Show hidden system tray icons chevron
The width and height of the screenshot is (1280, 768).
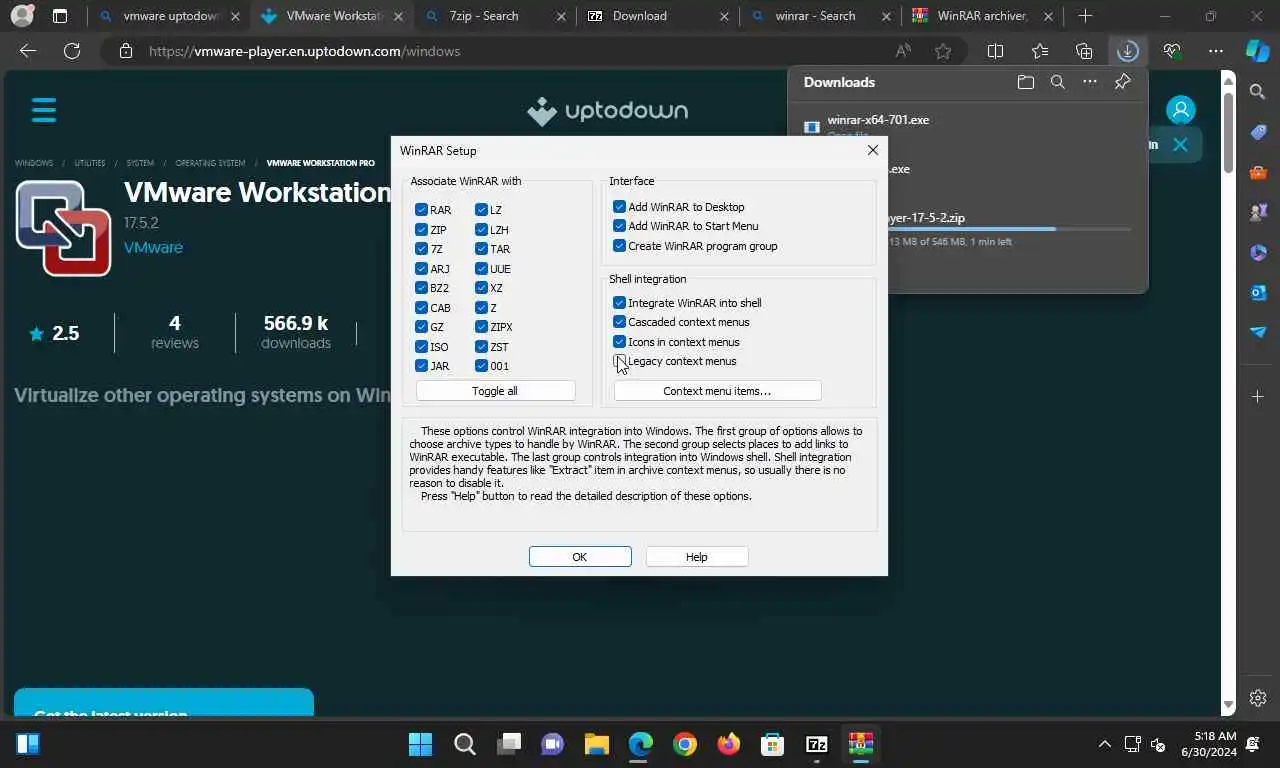pyautogui.click(x=1104, y=744)
